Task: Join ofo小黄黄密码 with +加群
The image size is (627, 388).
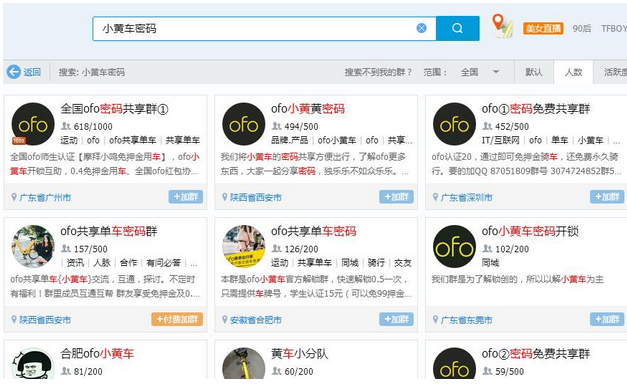Action: point(396,197)
